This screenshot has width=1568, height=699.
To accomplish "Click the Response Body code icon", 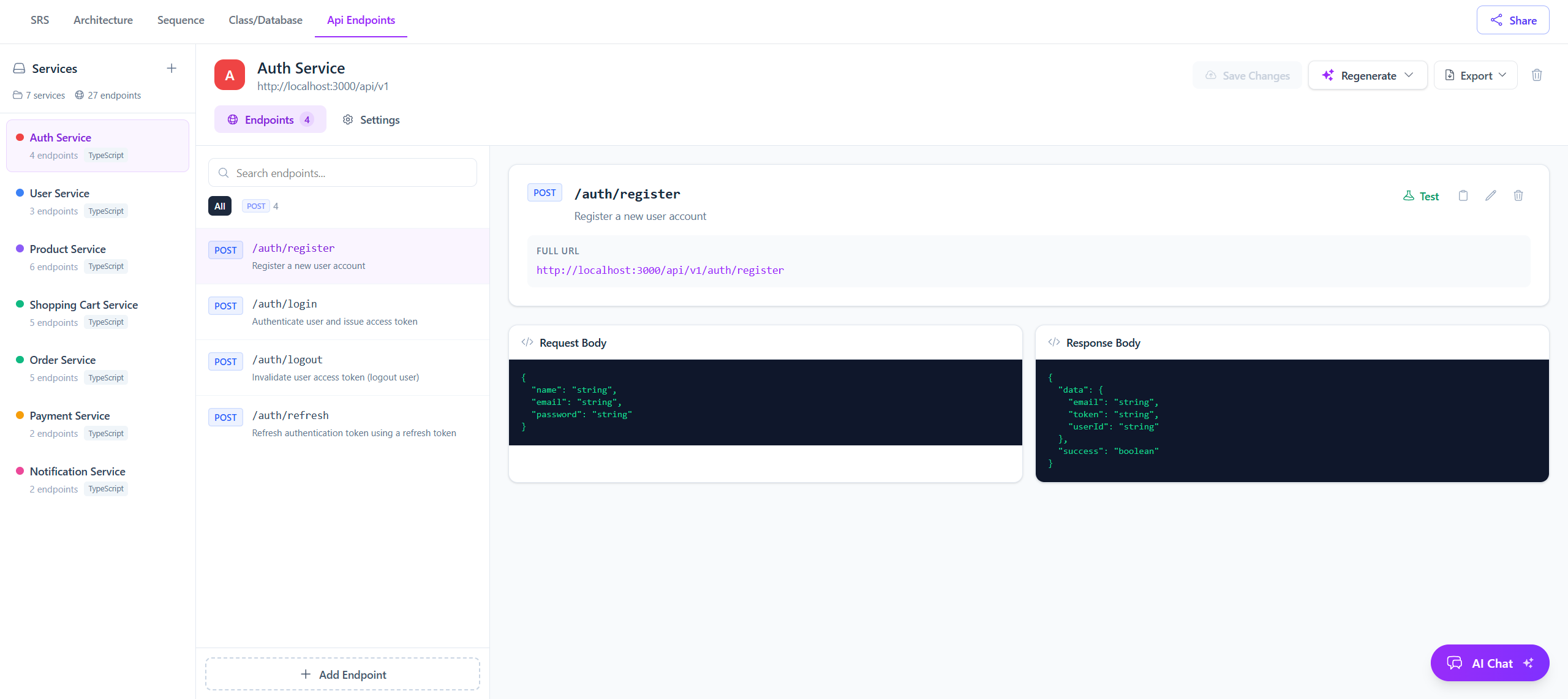I will 1053,342.
